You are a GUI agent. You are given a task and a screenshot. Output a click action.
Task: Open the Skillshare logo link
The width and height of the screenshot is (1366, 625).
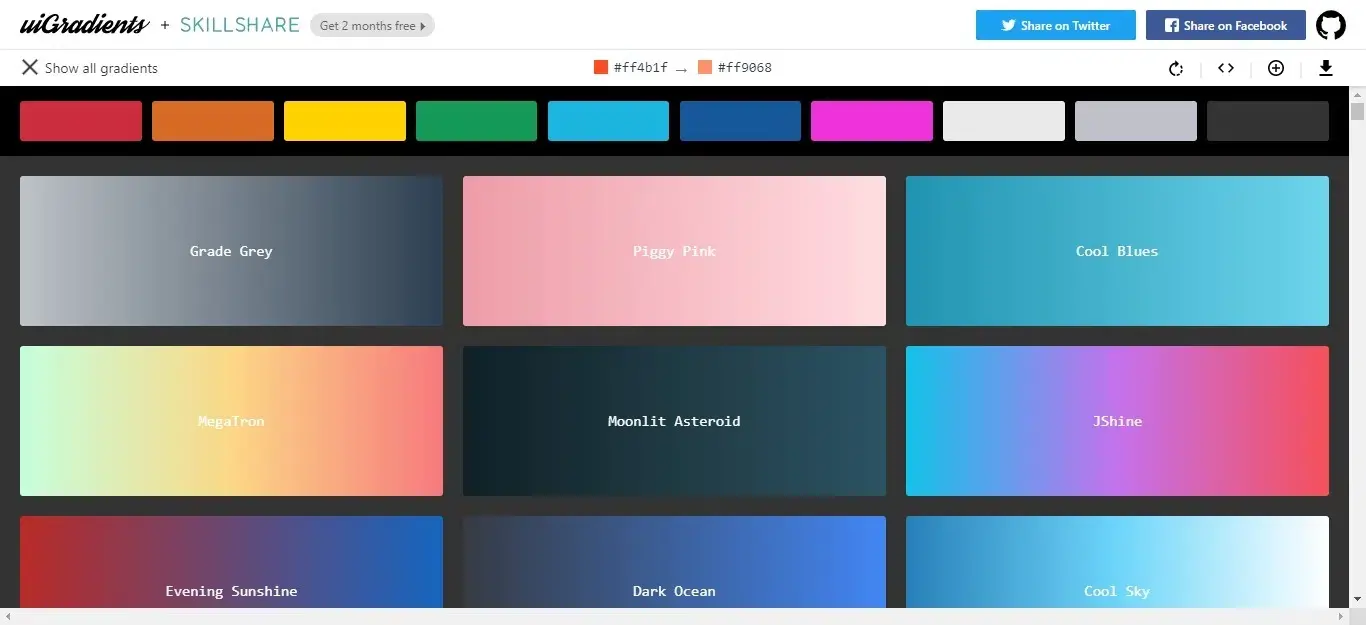[240, 25]
